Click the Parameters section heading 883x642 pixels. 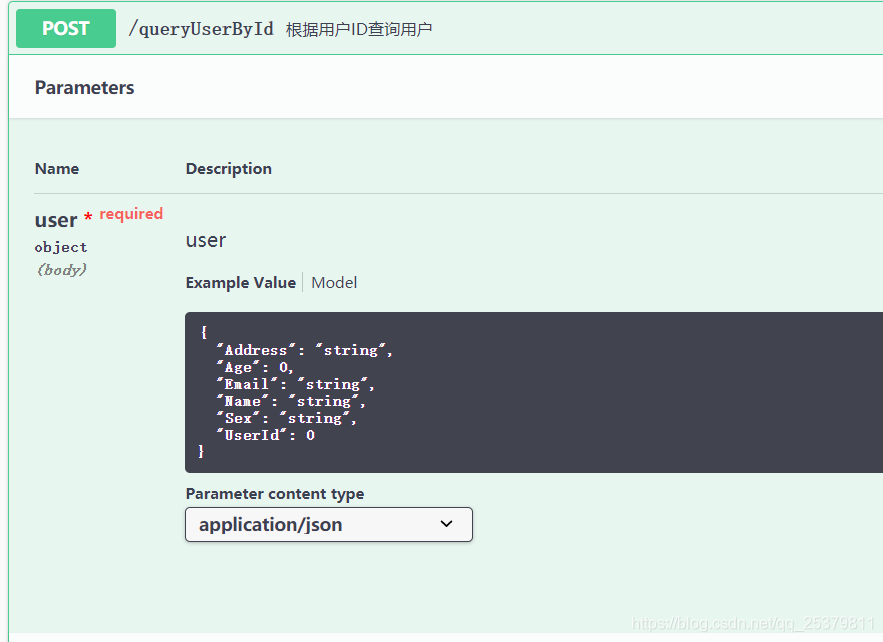click(84, 88)
